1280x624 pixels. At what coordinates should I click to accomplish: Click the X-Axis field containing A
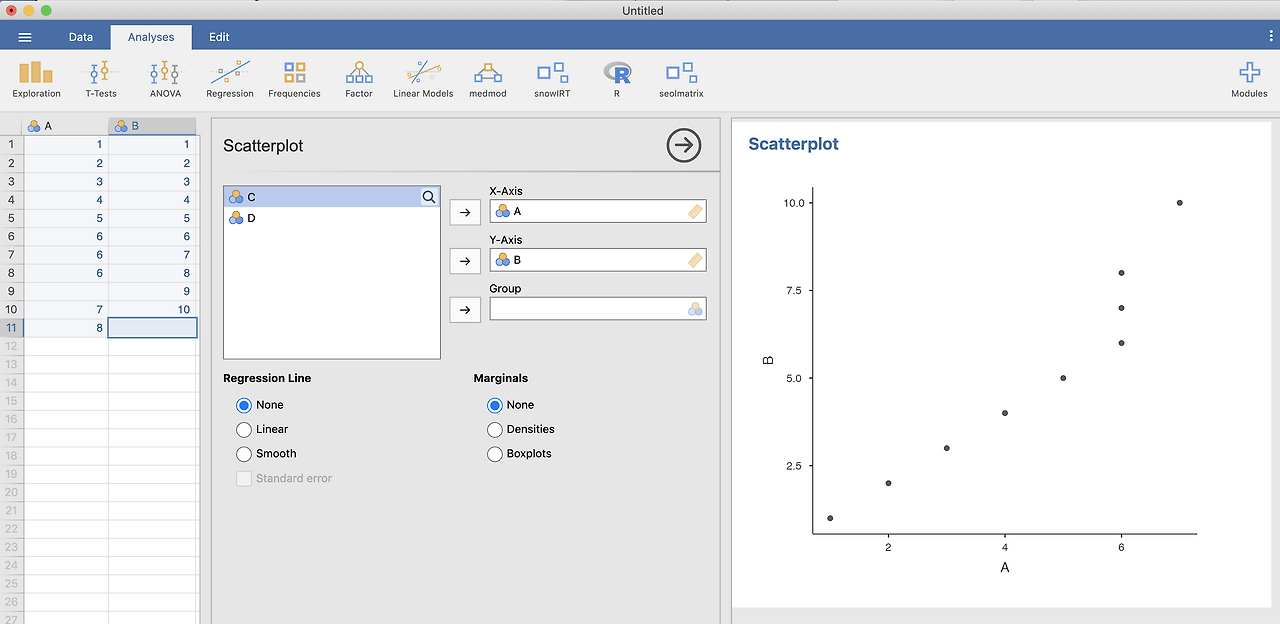pyautogui.click(x=598, y=211)
